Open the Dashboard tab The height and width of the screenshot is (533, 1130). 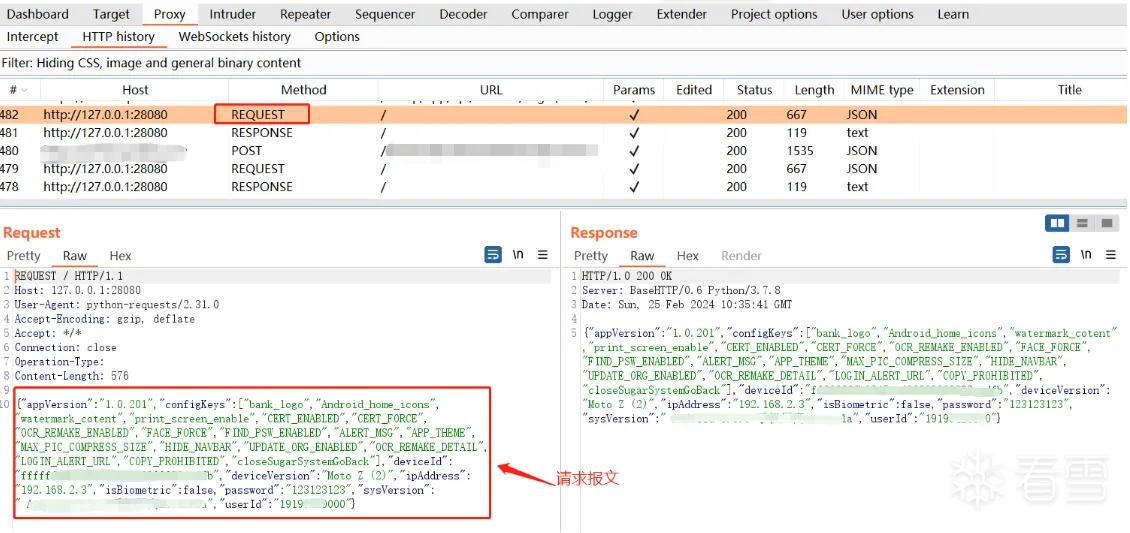click(37, 14)
